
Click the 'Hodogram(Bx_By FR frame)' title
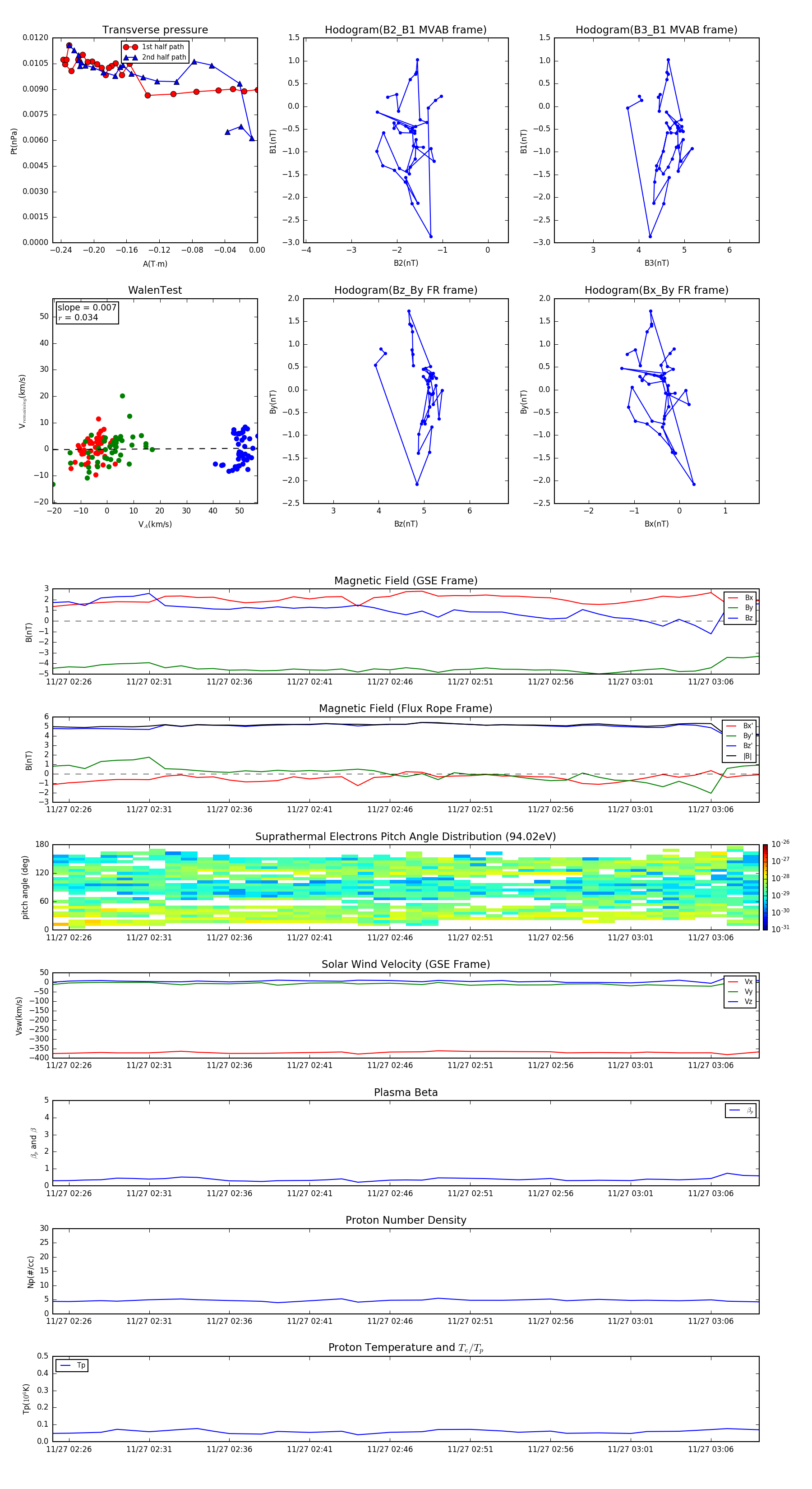point(656,290)
